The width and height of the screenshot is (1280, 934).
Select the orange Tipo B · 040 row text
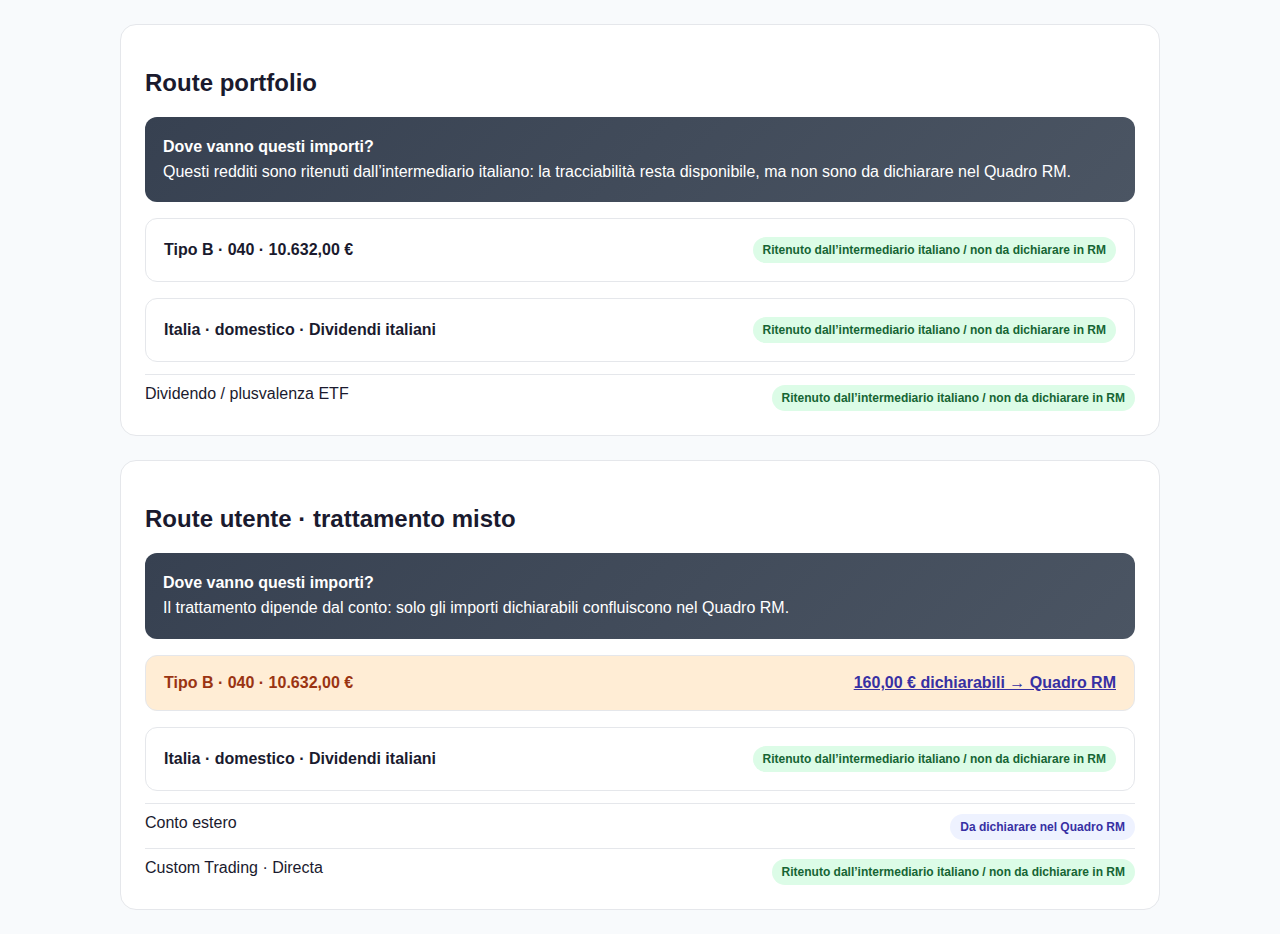[x=258, y=683]
